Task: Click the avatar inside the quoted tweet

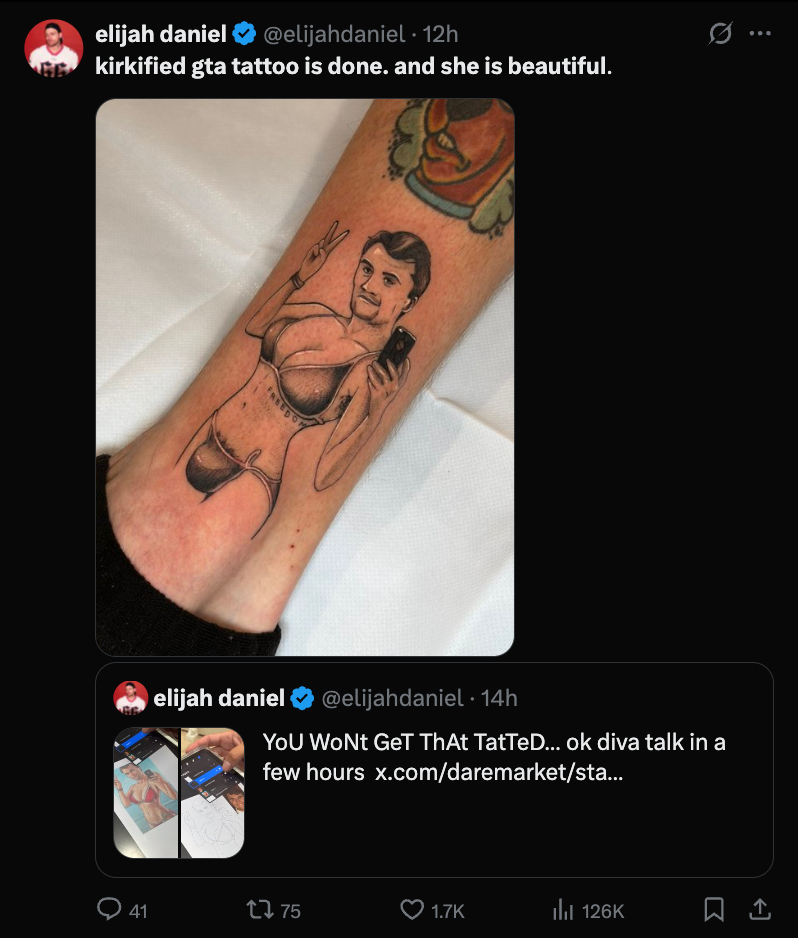Action: (131, 697)
